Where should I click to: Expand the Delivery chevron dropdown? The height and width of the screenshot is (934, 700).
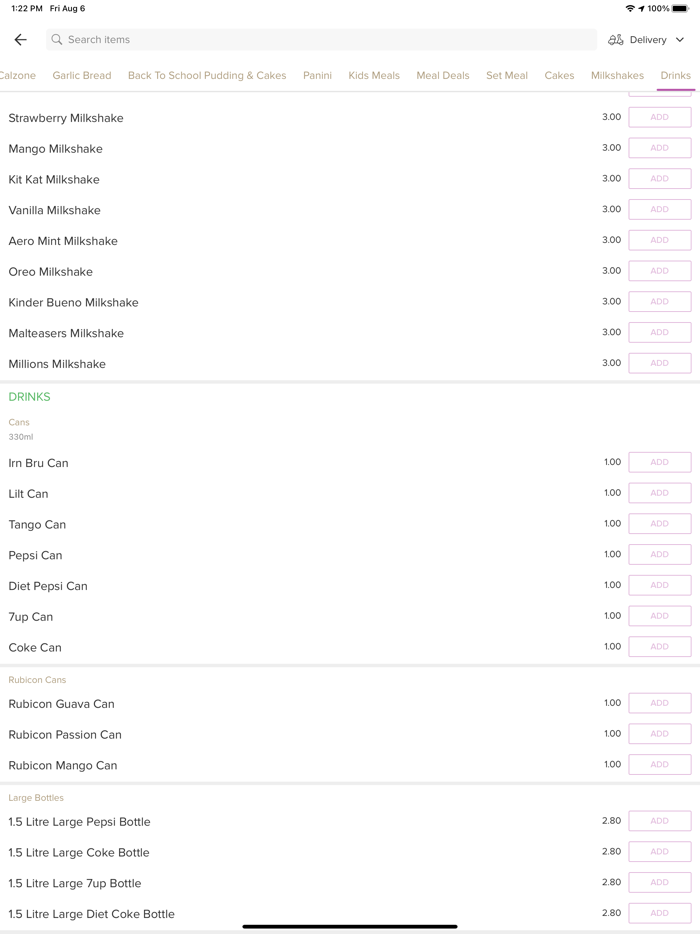coord(680,40)
